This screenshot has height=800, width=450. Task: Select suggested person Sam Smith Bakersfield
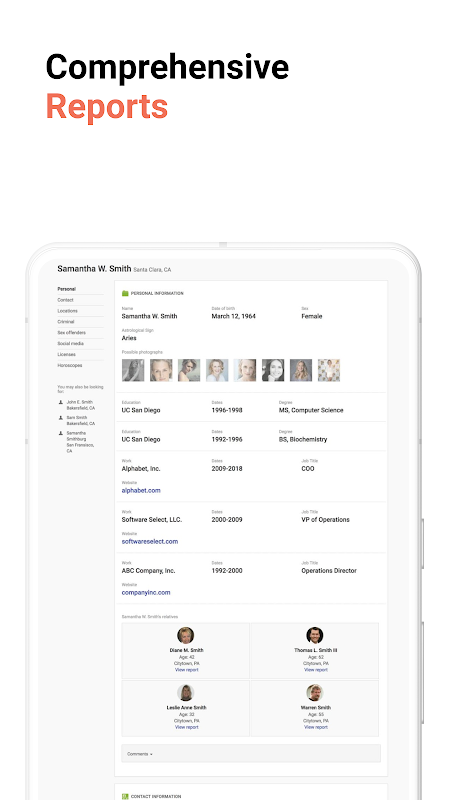pyautogui.click(x=81, y=420)
